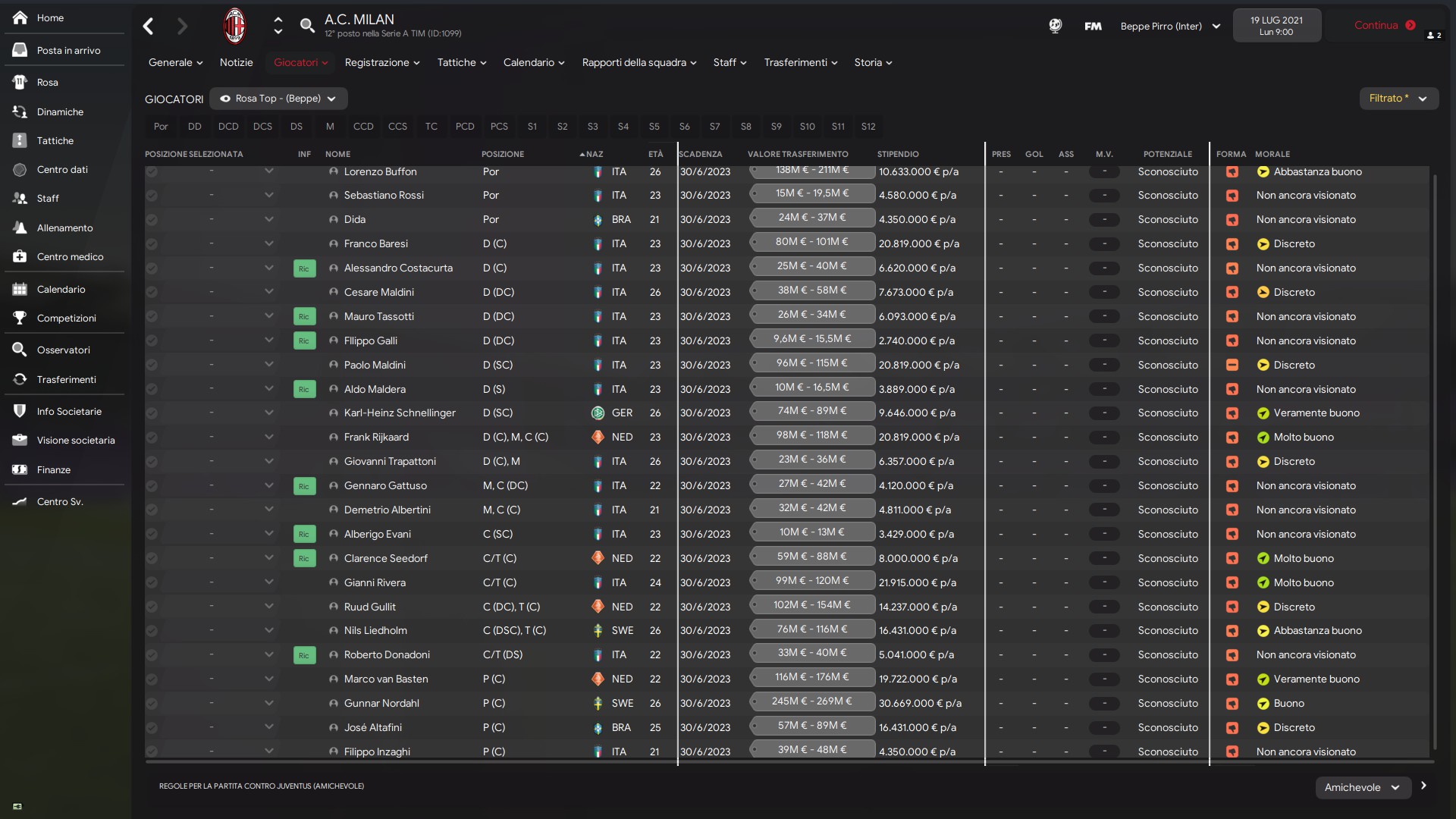Open the Staff sidebar icon
This screenshot has height=819, width=1456.
click(20, 198)
